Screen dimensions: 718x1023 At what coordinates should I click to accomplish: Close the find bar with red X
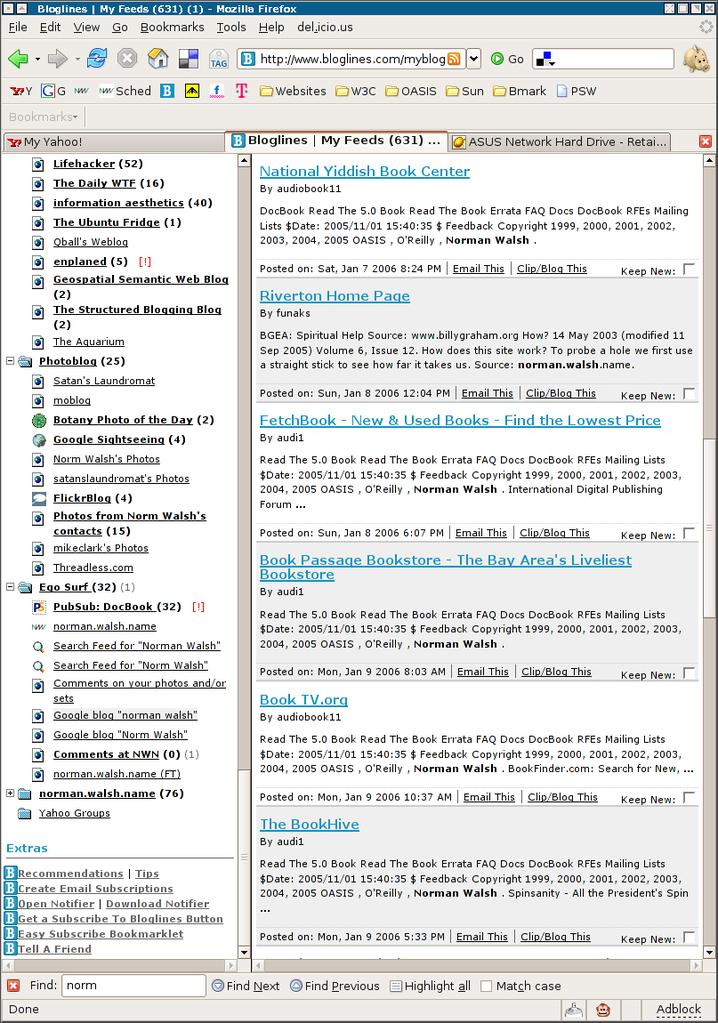pyautogui.click(x=13, y=985)
